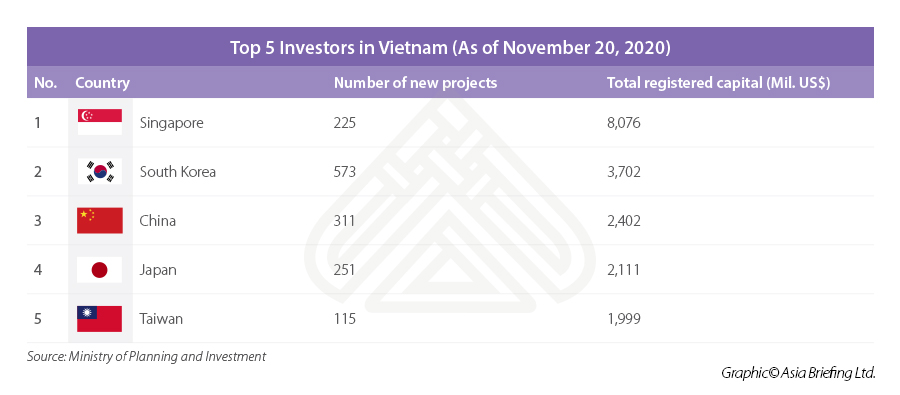Screen dimensions: 900x395
Task: Click the Singapore flag icon
Action: (x=100, y=122)
